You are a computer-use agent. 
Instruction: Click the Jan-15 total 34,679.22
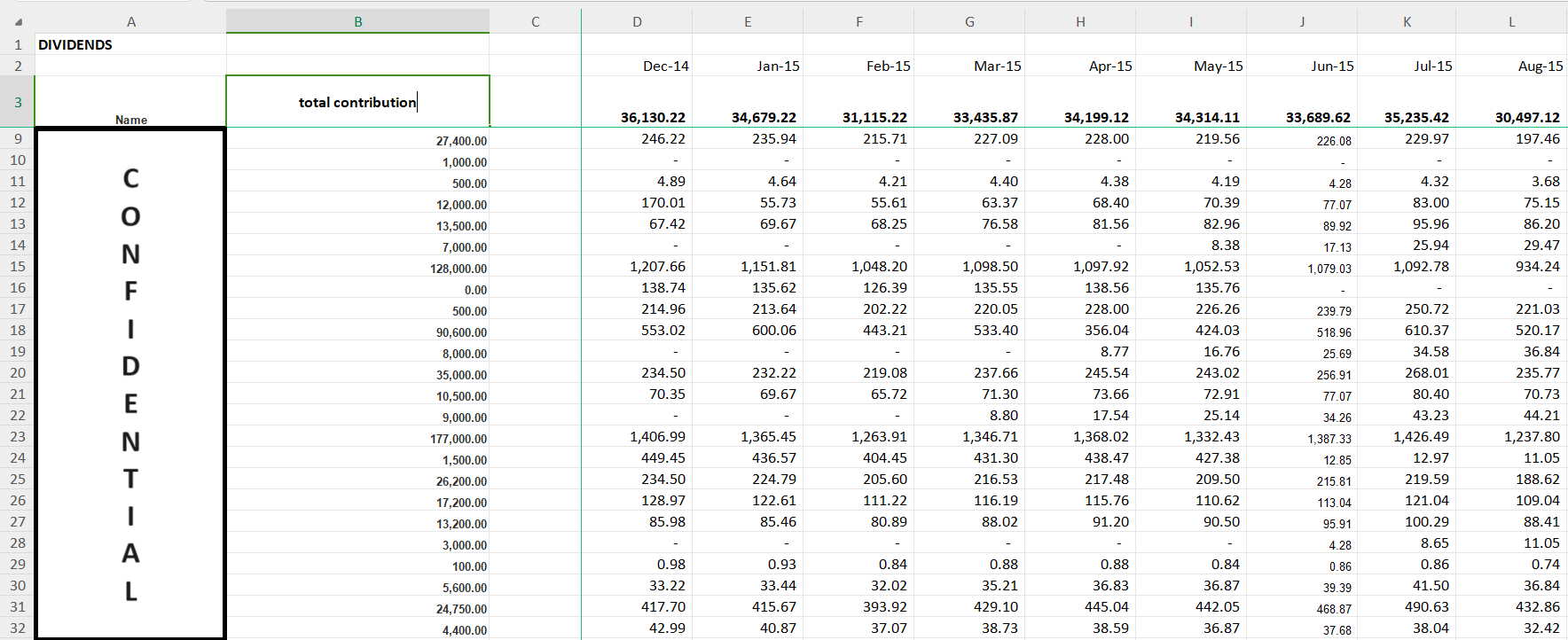[748, 102]
